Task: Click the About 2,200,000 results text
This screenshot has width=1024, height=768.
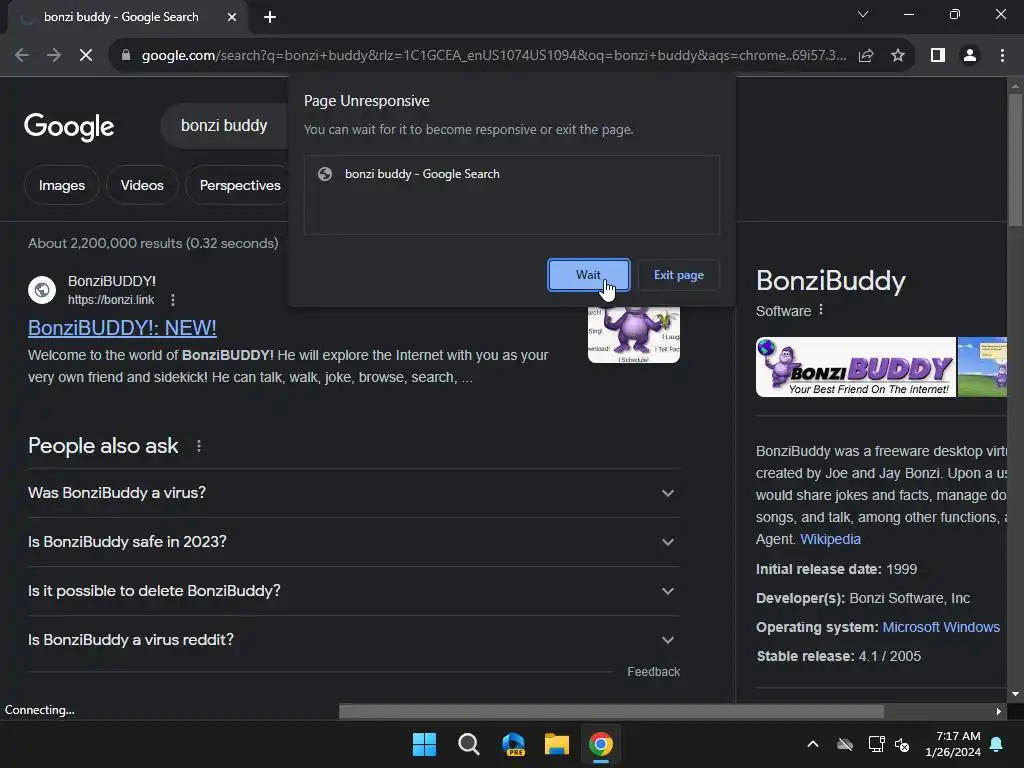Action: 153,244
